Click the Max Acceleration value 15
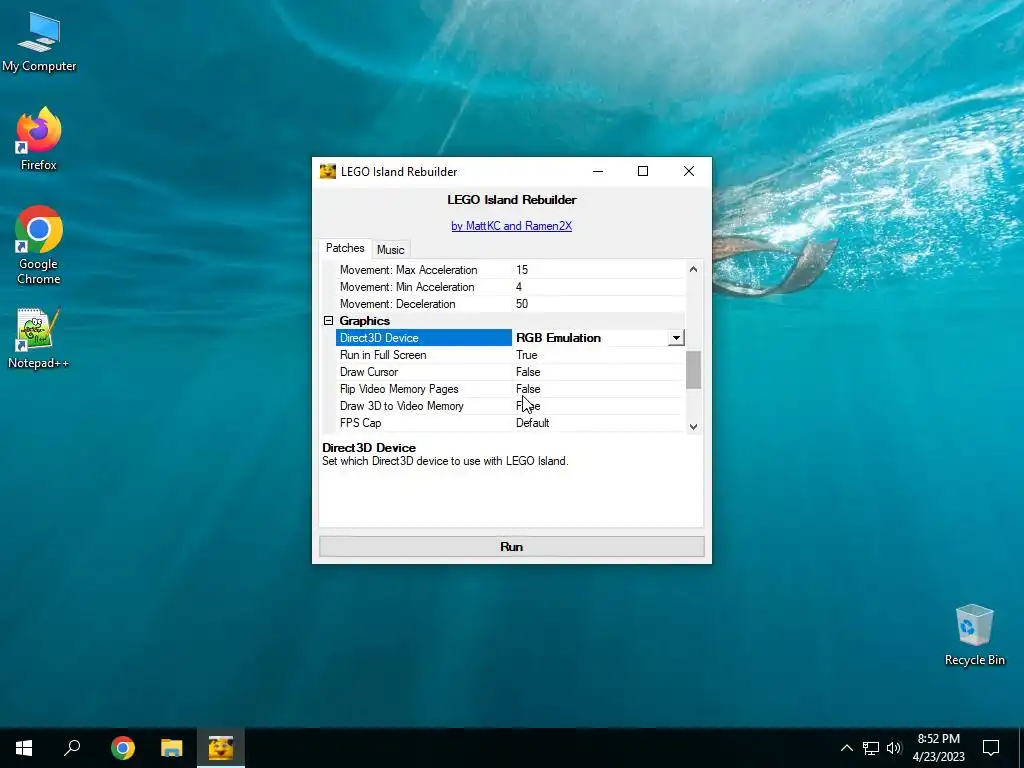Screen dimensions: 1024x768 pos(522,270)
